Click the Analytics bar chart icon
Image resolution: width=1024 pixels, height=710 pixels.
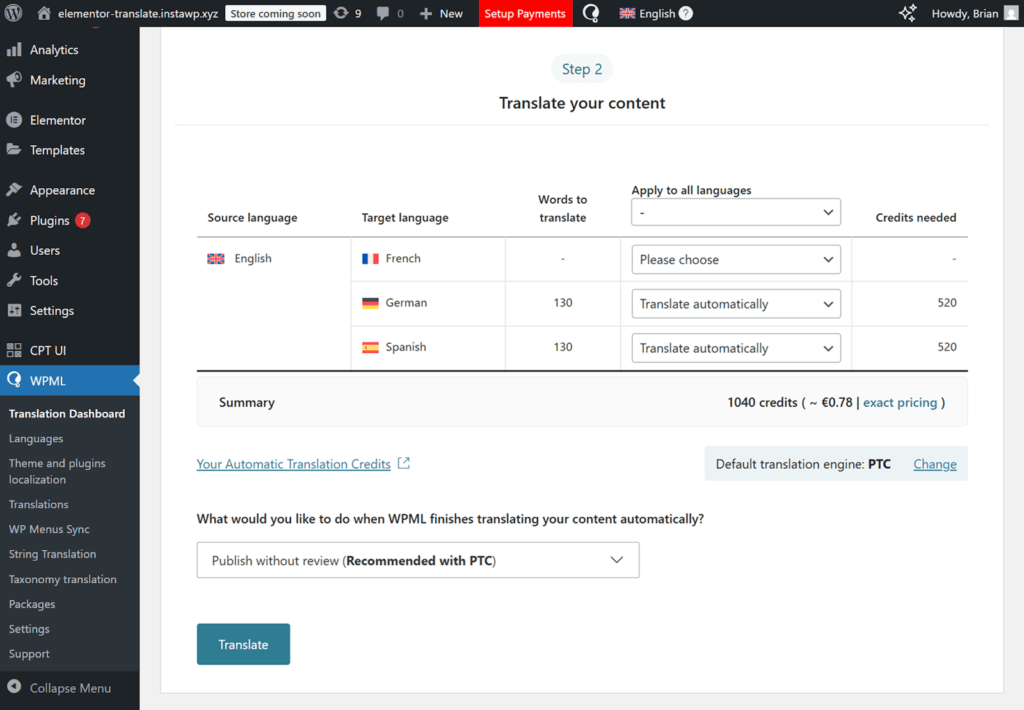(x=14, y=50)
